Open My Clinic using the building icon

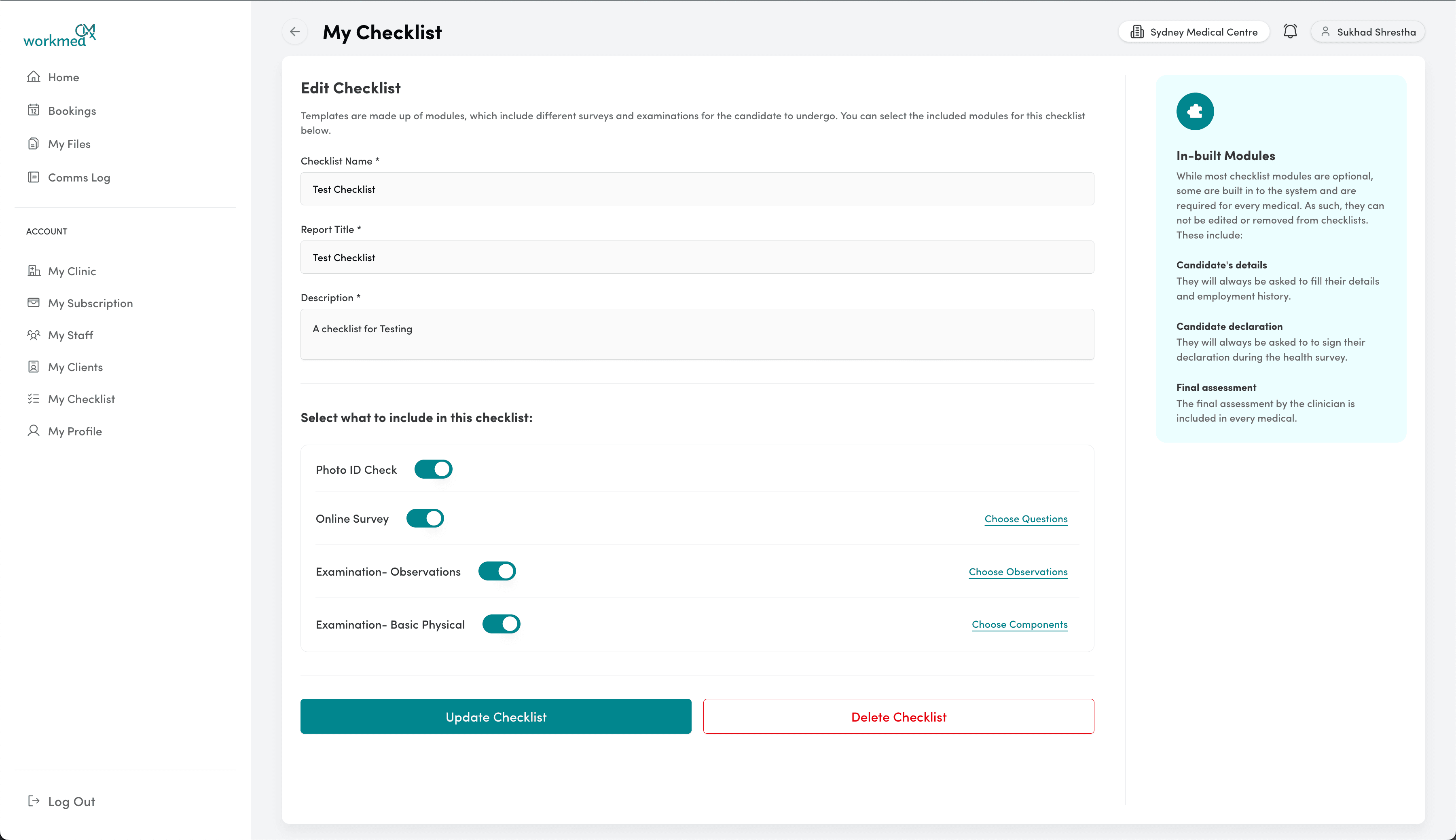(34, 270)
